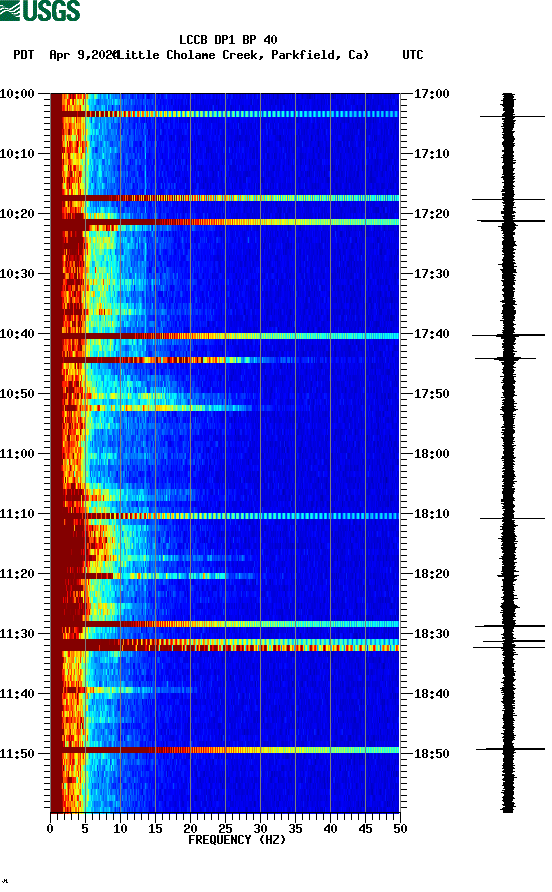This screenshot has height=892, width=552.
Task: Click the 17:30 UTC time label
Action: click(431, 274)
